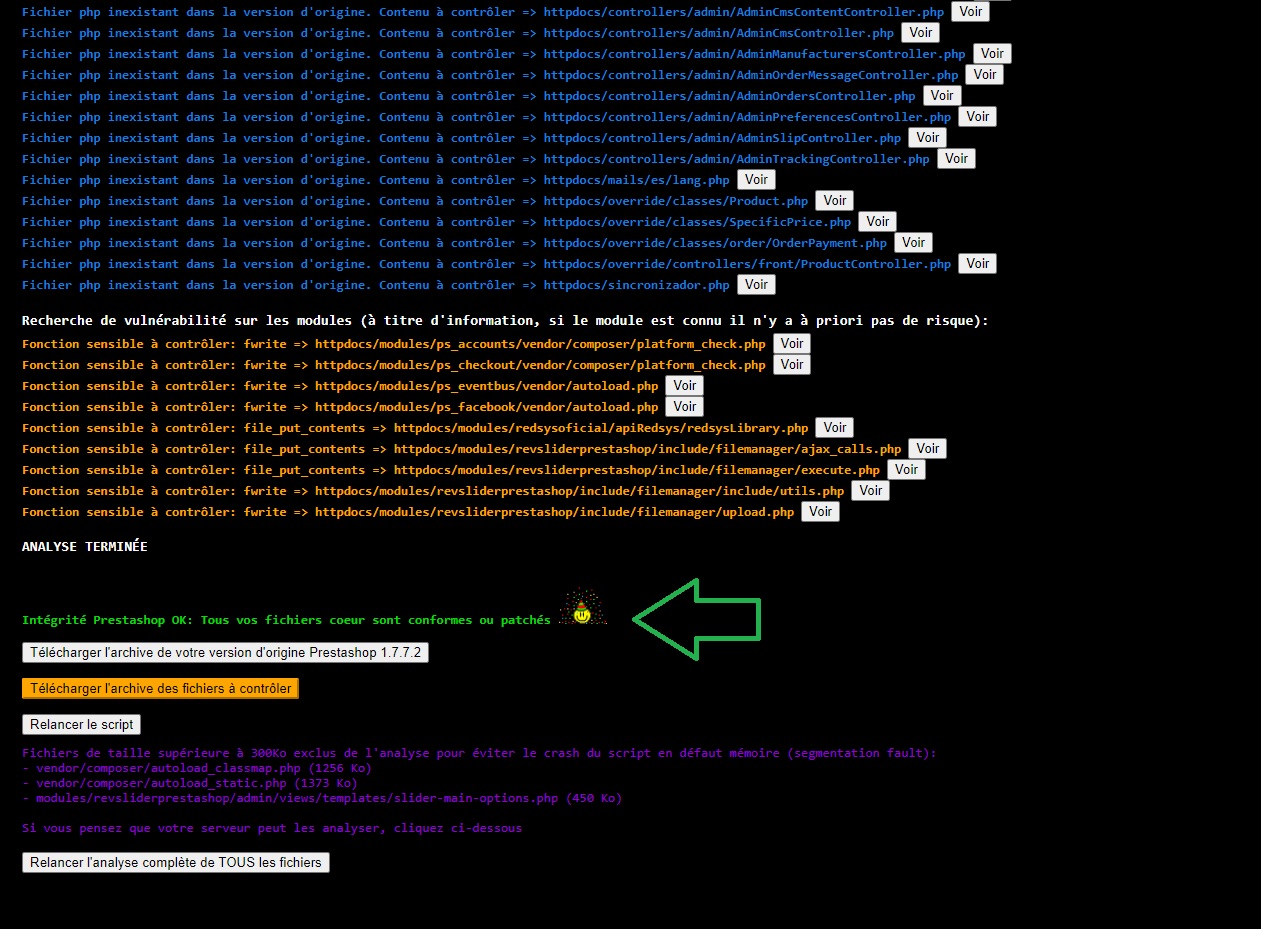Click Voir for OrderPayment.php
The width and height of the screenshot is (1261, 929).
coord(913,243)
